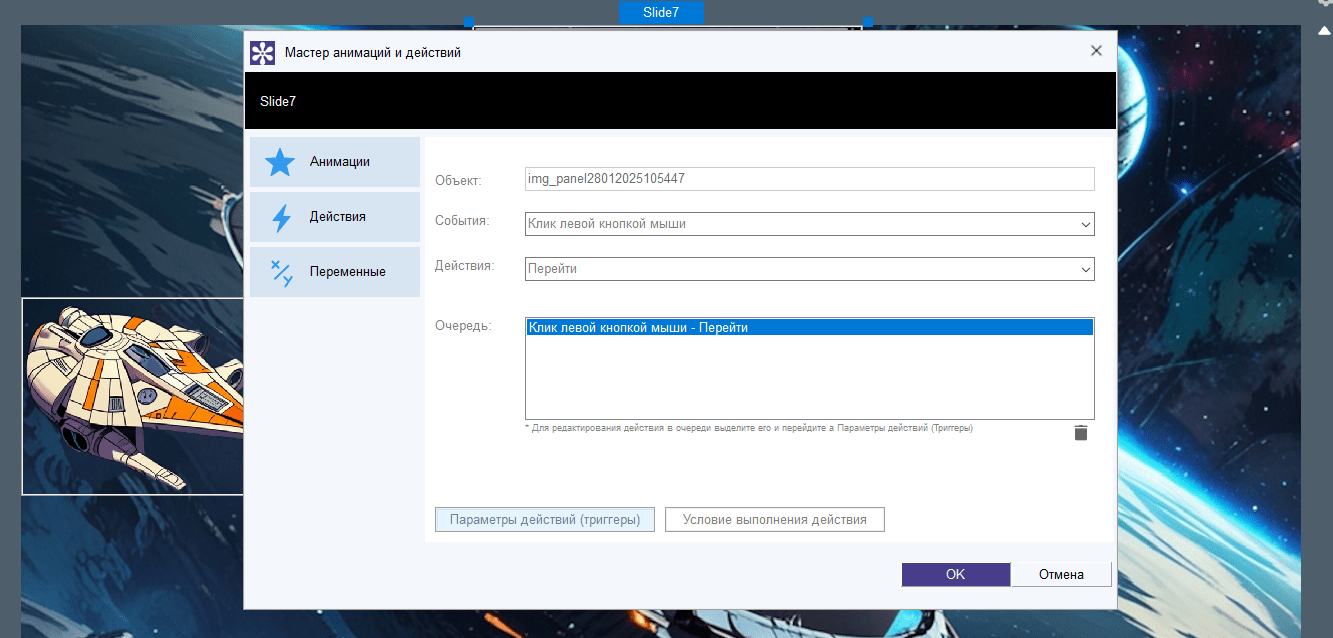This screenshot has width=1333, height=638.
Task: Click the spaceship image on the slide
Action: [x=133, y=396]
